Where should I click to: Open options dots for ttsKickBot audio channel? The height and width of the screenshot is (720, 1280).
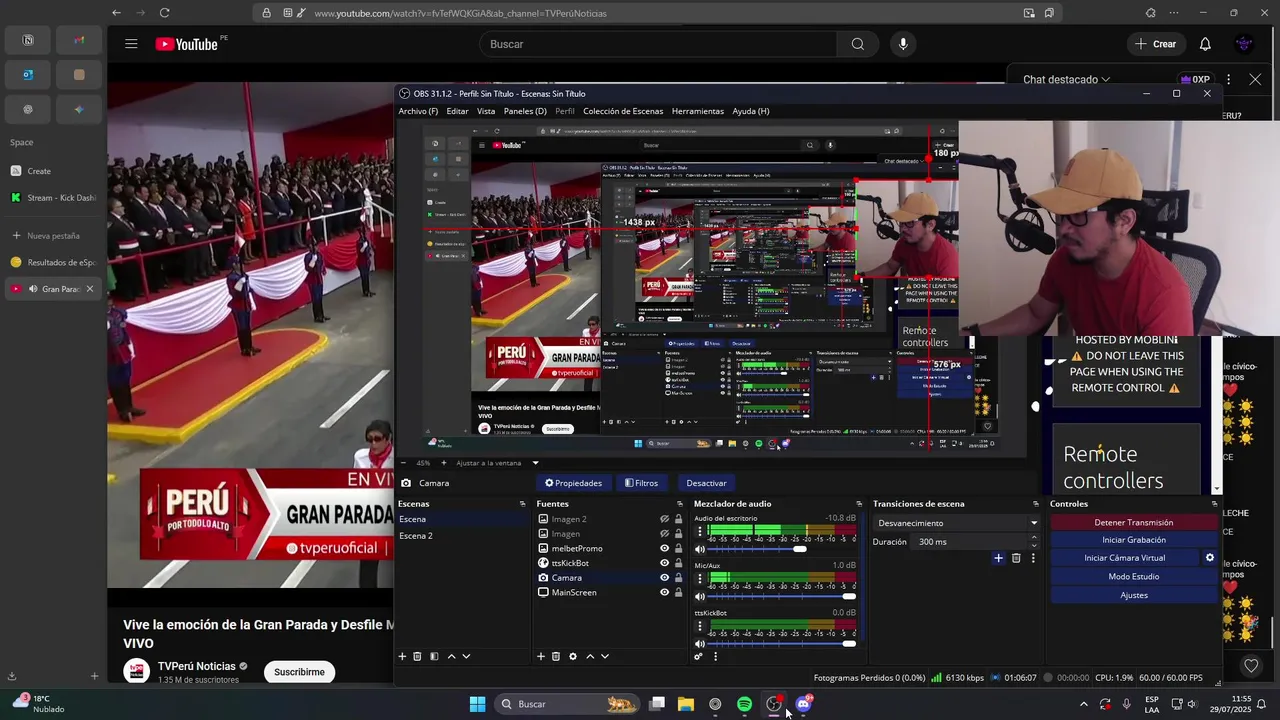click(700, 627)
